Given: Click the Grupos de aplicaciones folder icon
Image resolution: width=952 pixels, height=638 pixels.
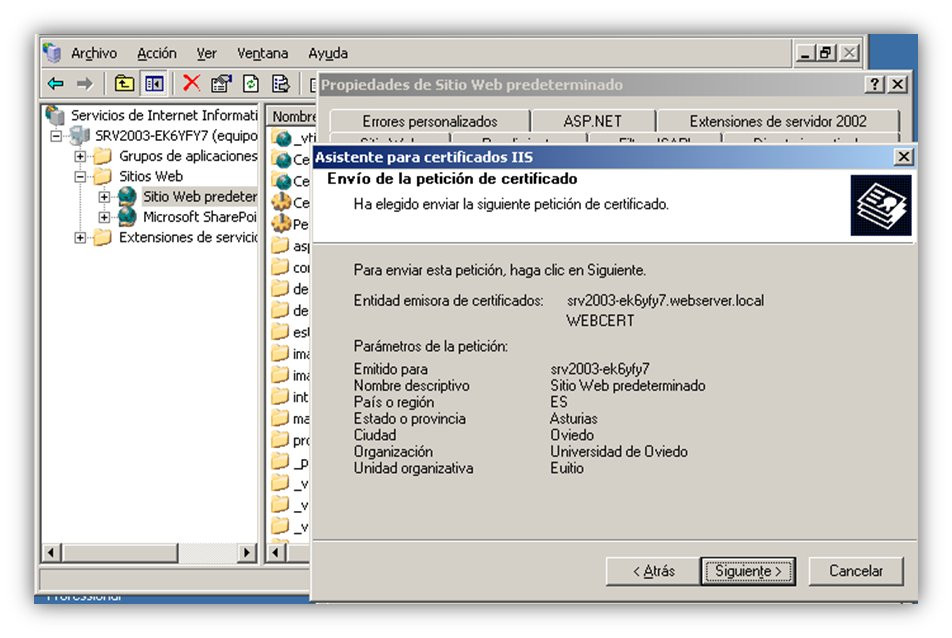Looking at the screenshot, I should (103, 156).
